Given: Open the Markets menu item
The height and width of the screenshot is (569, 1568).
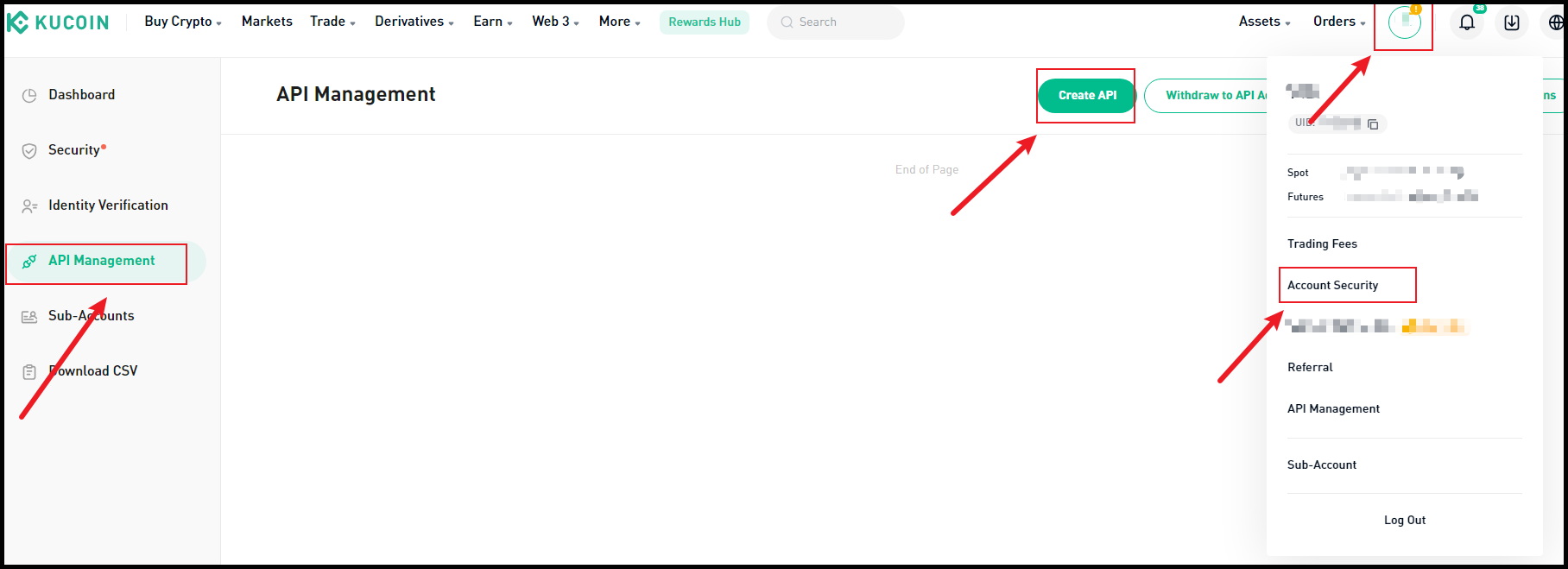Looking at the screenshot, I should pos(267,22).
